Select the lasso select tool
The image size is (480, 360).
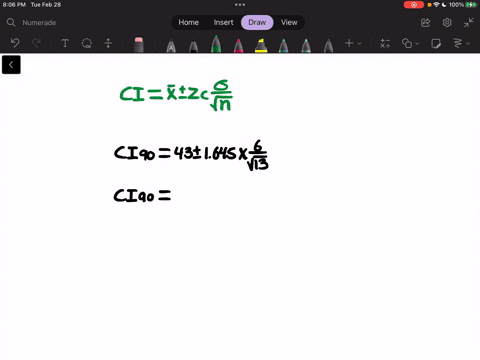click(x=87, y=43)
